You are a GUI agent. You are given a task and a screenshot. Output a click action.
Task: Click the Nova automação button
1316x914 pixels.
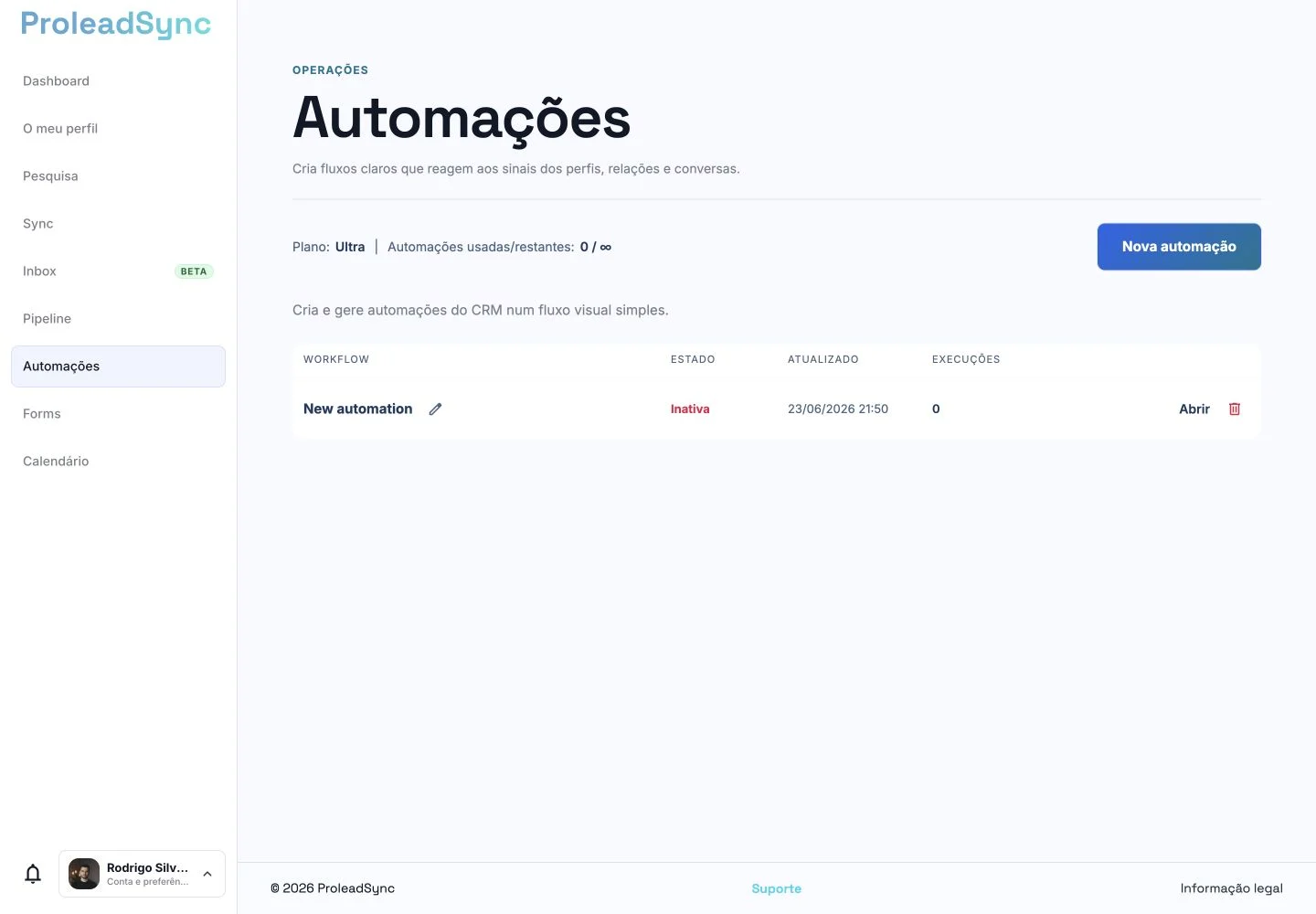coord(1179,247)
